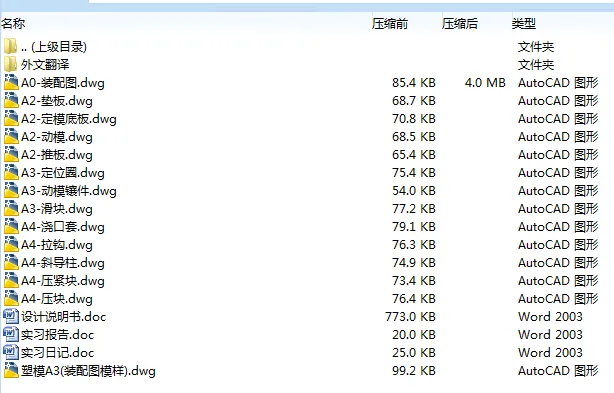Click the 773.0 KB size value
Image resolution: width=614 pixels, height=393 pixels.
410,316
